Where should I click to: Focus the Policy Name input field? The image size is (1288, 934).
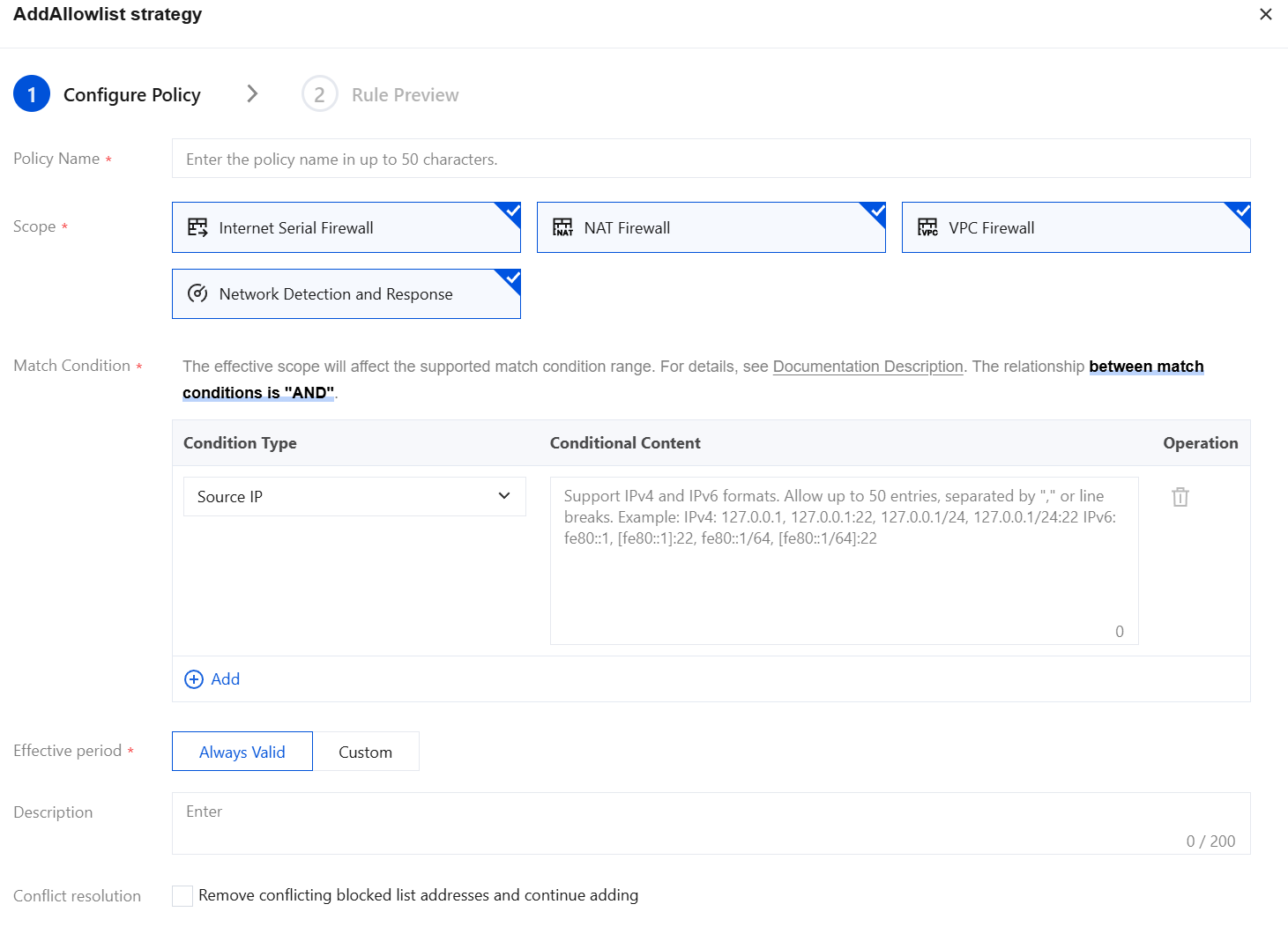711,159
